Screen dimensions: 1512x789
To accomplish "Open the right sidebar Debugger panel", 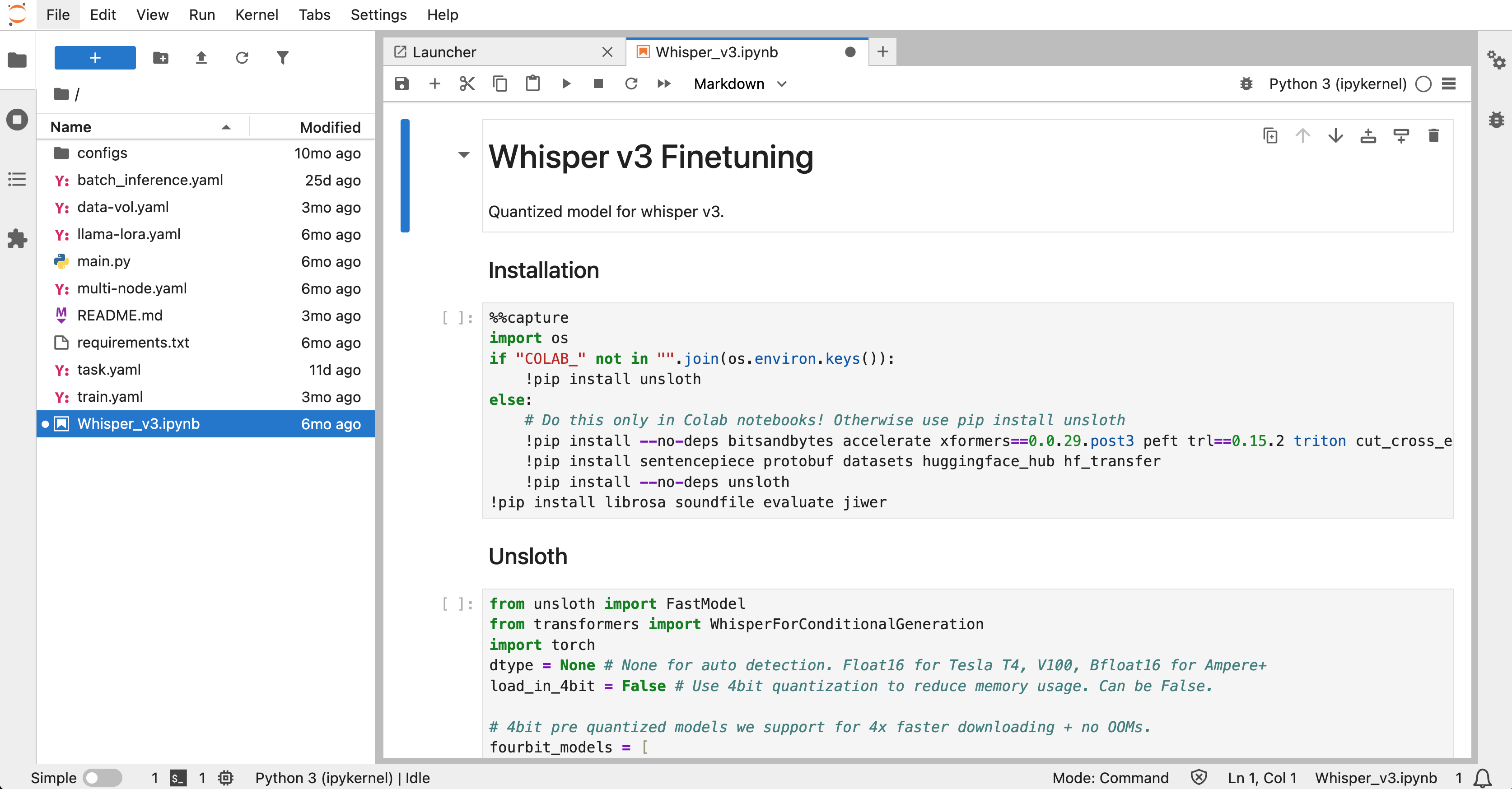I will (1496, 120).
